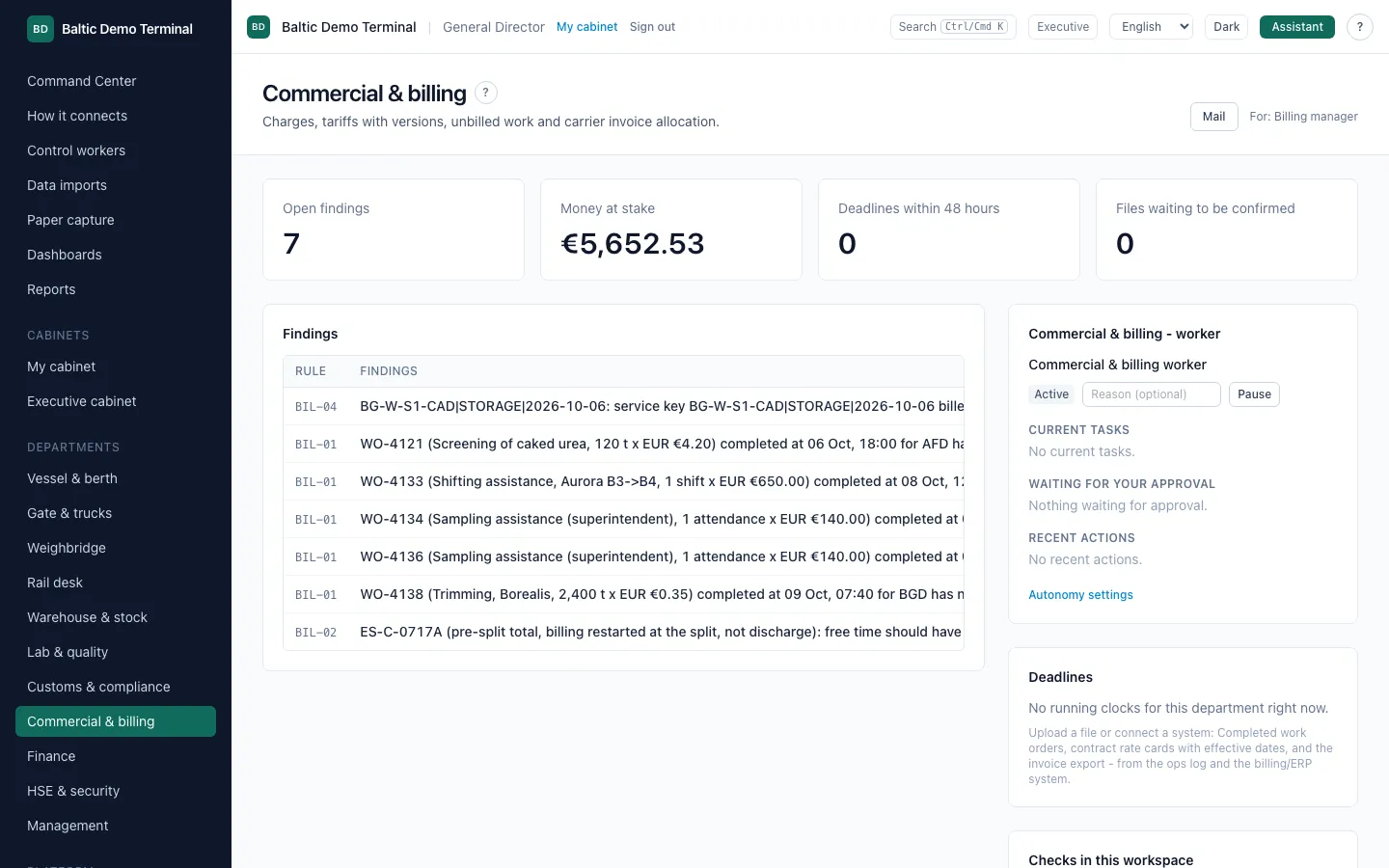Select finding WO-4121 Screening of caked urea

pyautogui.click(x=623, y=444)
